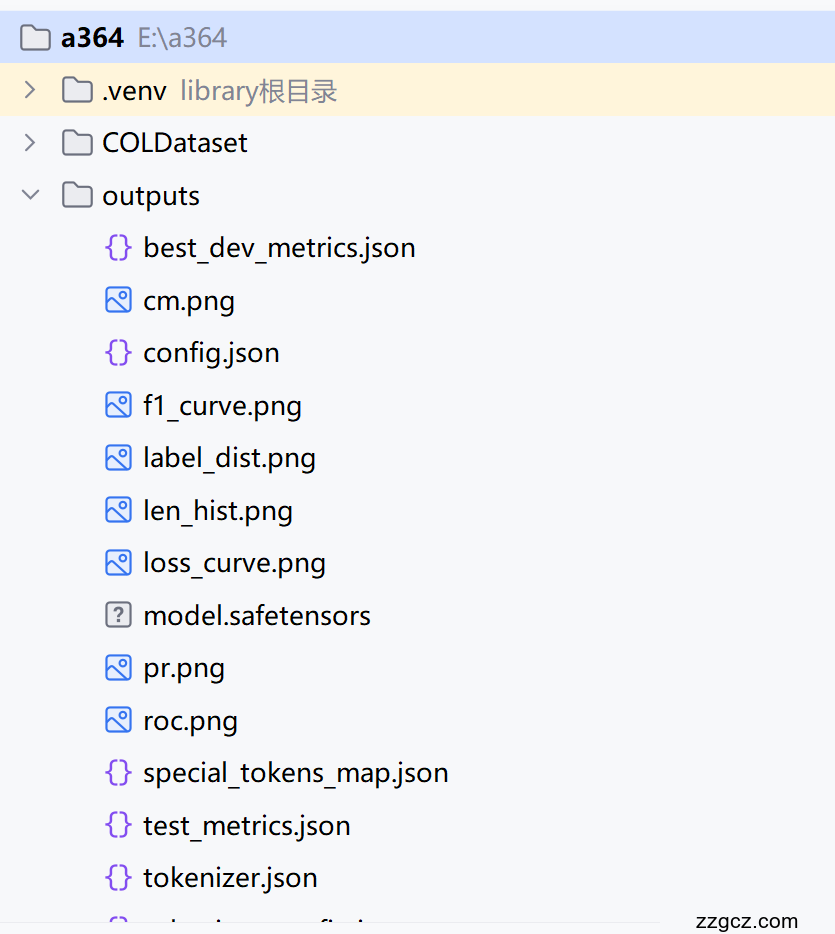Image resolution: width=835 pixels, height=934 pixels.
Task: Expand the .venv folder
Action: 30,90
